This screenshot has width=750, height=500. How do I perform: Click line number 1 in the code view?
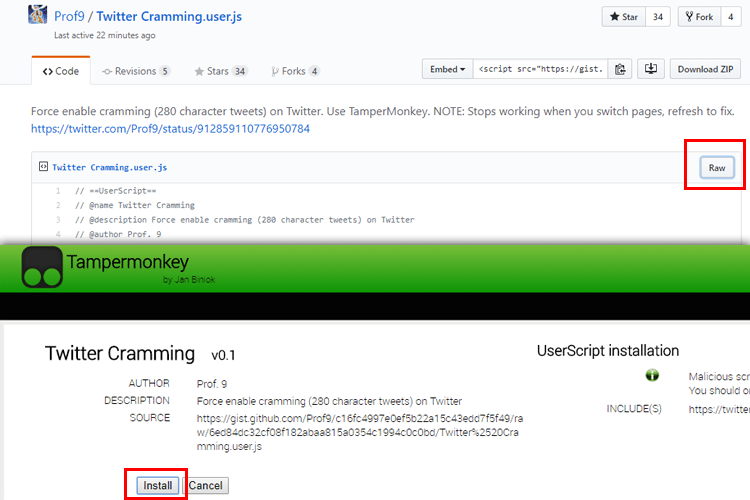point(58,190)
